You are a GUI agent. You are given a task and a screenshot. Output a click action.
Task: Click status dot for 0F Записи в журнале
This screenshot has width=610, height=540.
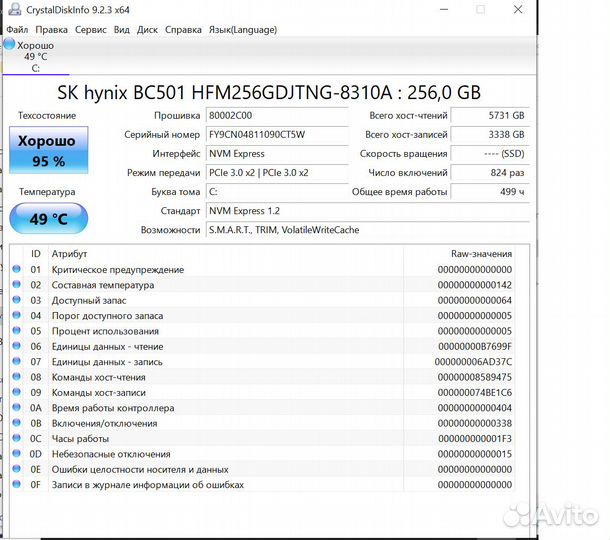tap(16, 484)
